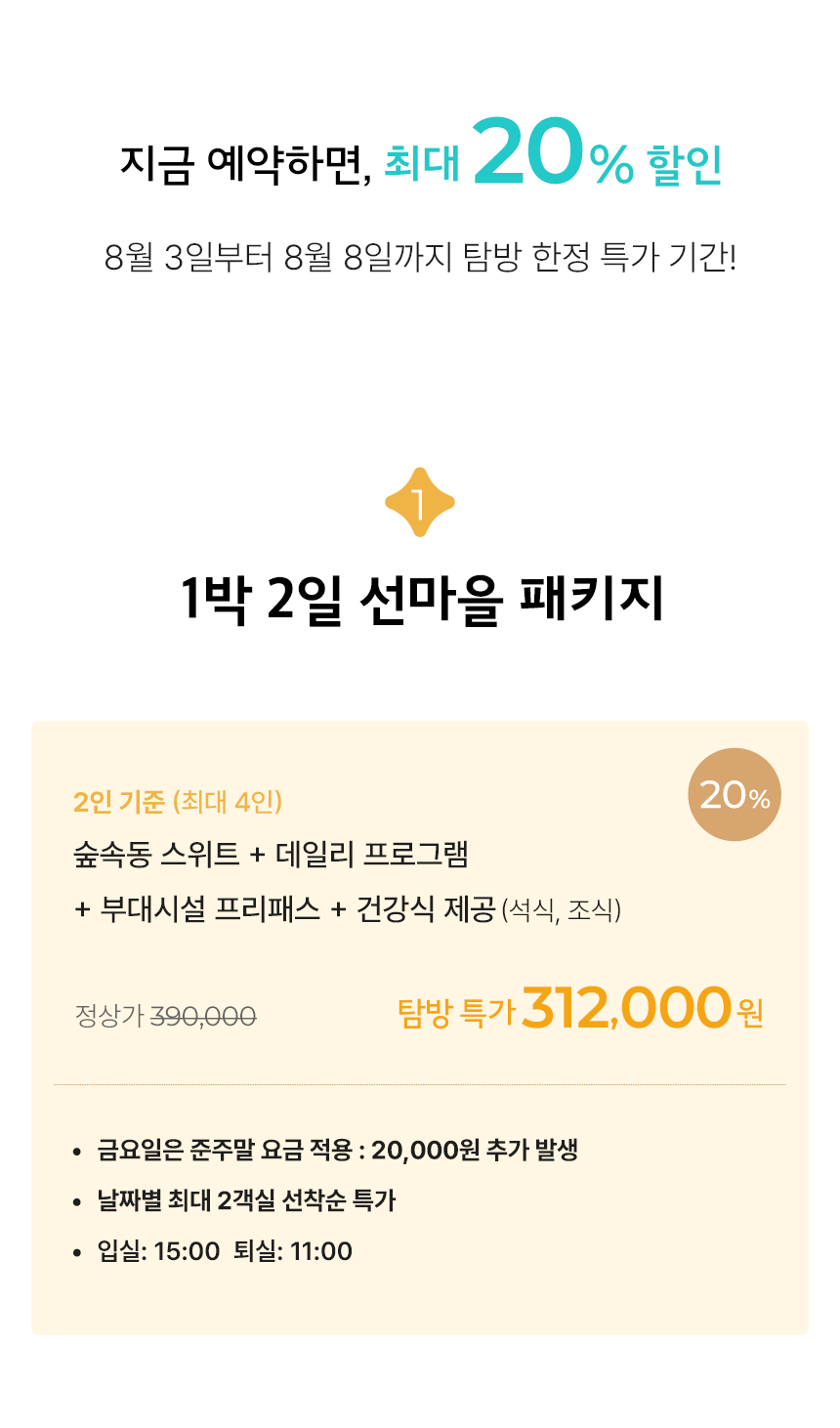Click the '1박 2일 선마을 패키지' title
The width and height of the screenshot is (840, 1428).
click(422, 599)
